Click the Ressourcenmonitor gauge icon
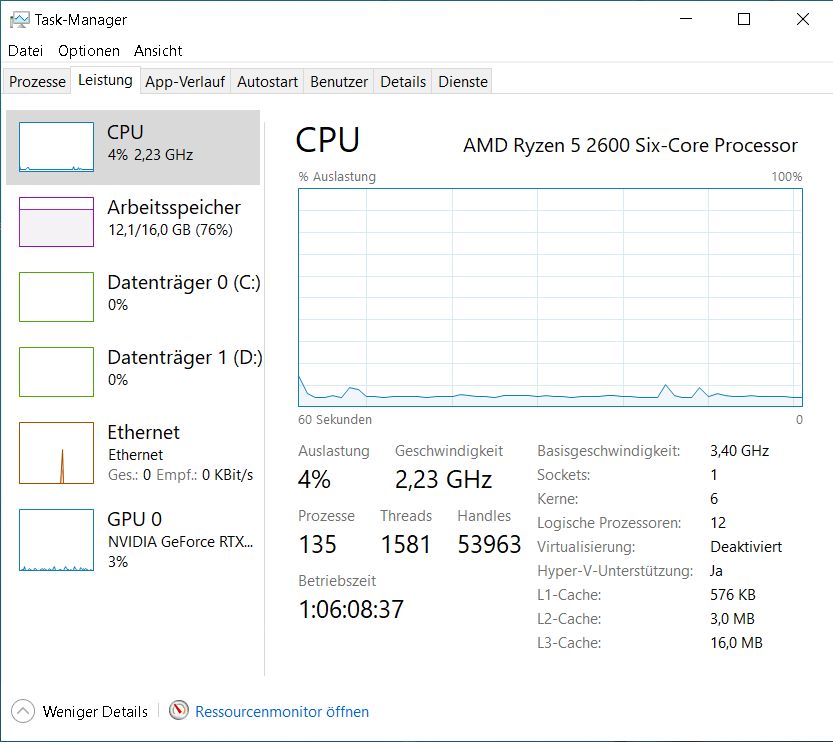The width and height of the screenshot is (833, 742). (178, 710)
